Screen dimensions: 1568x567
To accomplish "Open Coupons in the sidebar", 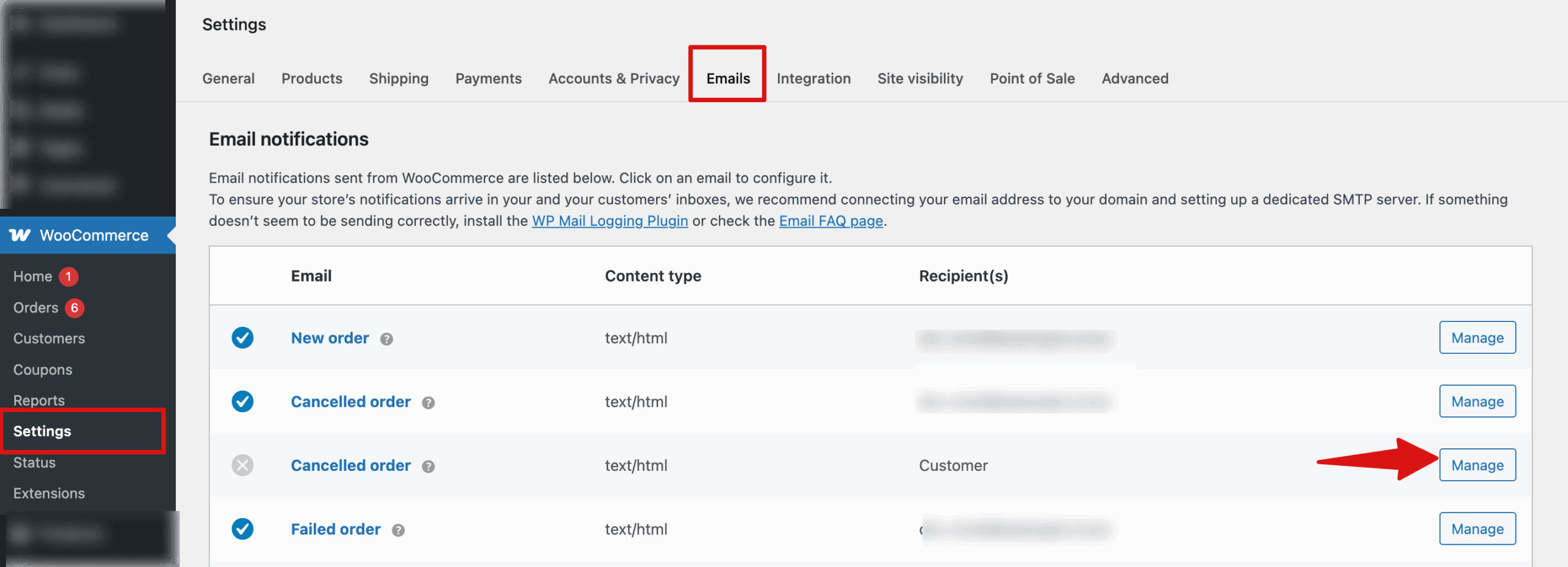I will coord(43,370).
